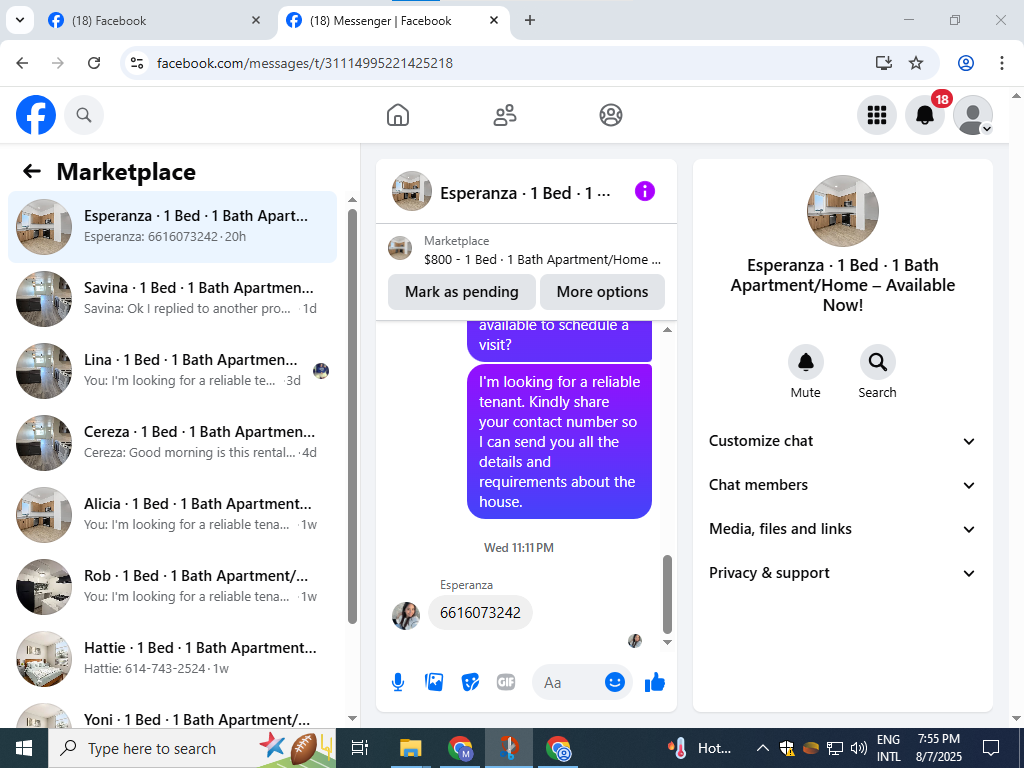
Task: Select the Esperanza conversation in the list
Action: pos(172,227)
